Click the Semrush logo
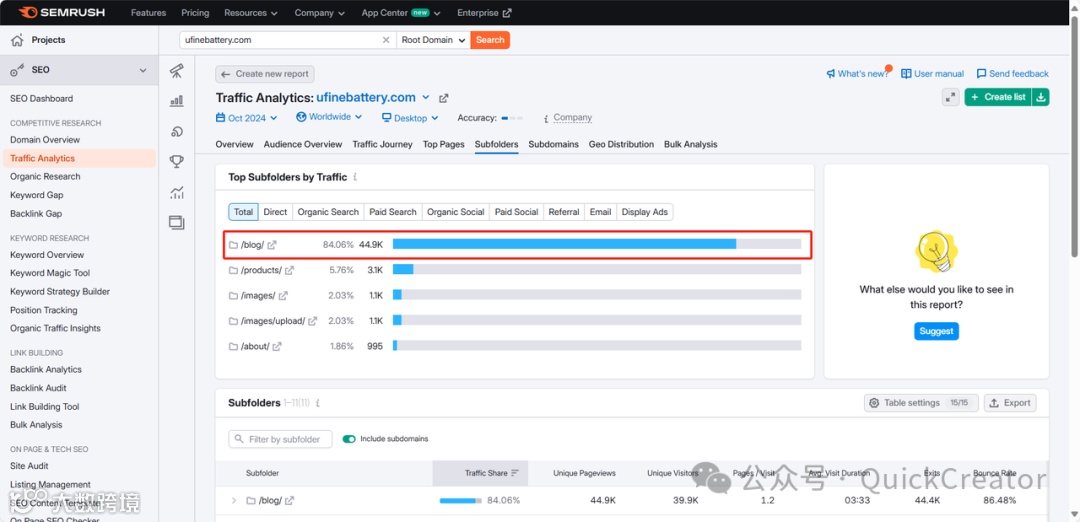The image size is (1080, 522). 63,12
